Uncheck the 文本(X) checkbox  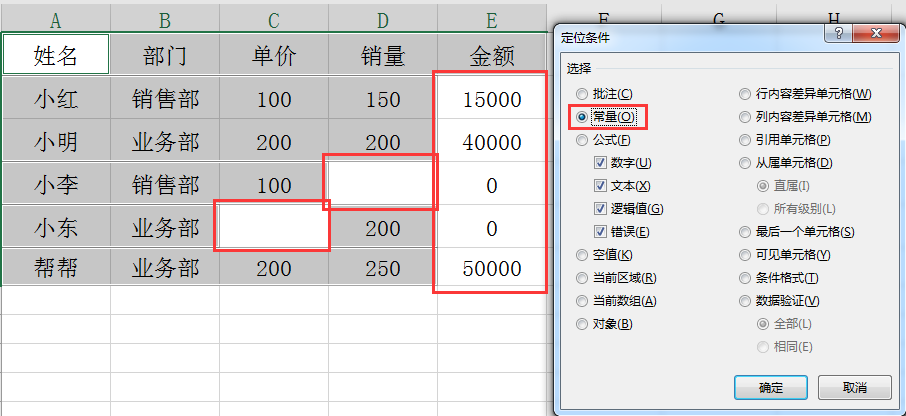622,186
